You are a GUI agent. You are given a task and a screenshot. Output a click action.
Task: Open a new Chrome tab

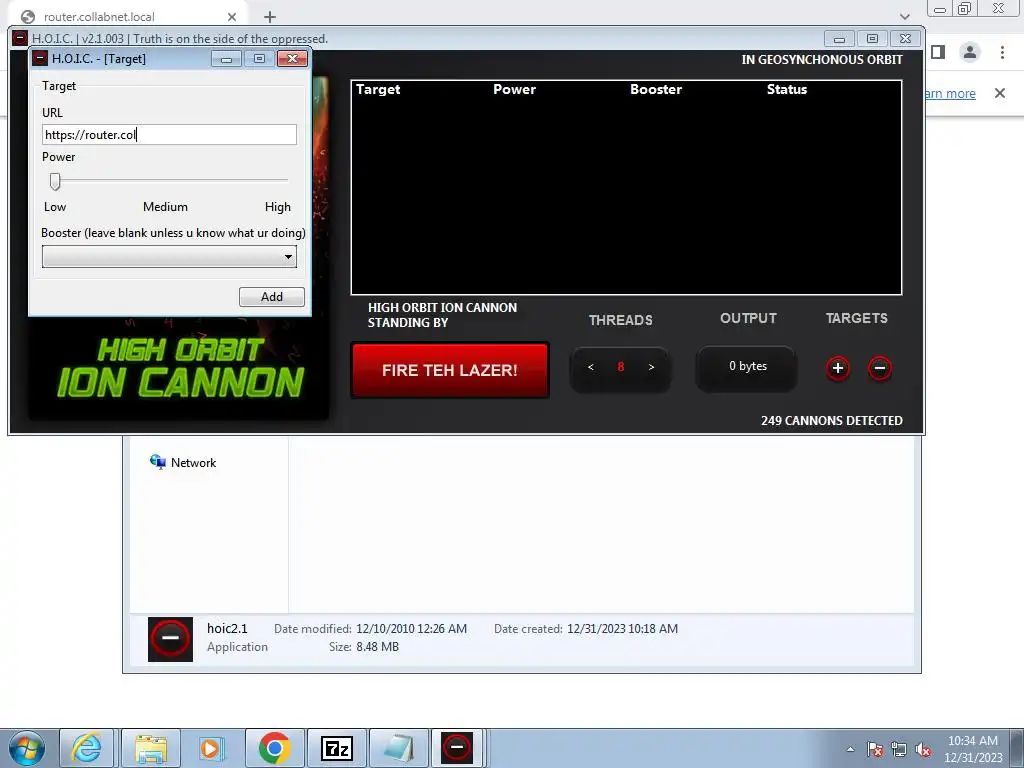[x=270, y=17]
